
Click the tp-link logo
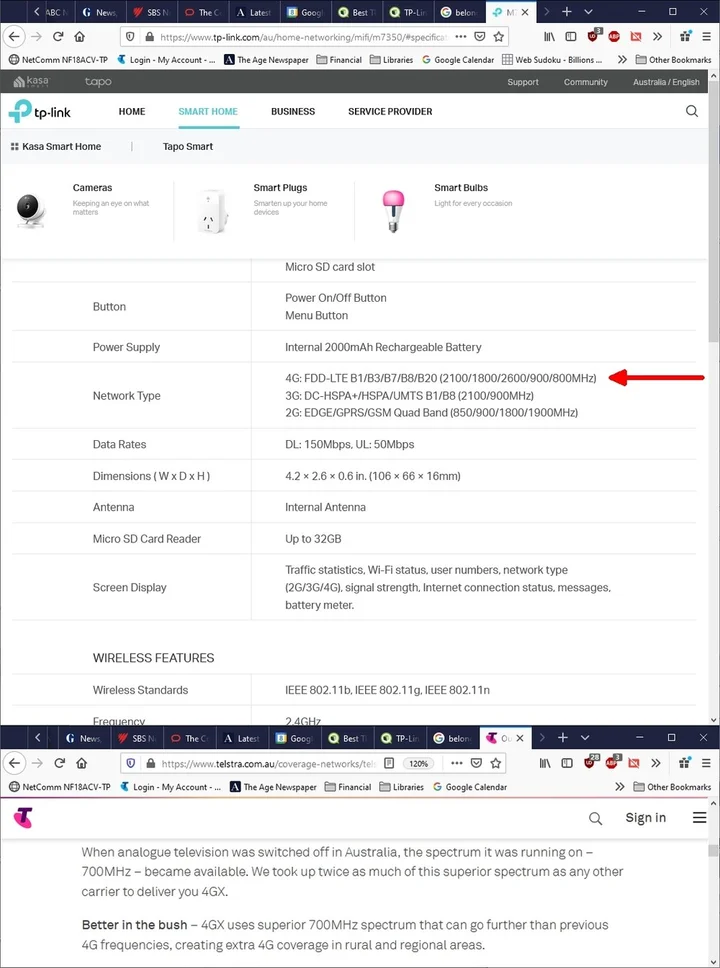click(x=40, y=111)
